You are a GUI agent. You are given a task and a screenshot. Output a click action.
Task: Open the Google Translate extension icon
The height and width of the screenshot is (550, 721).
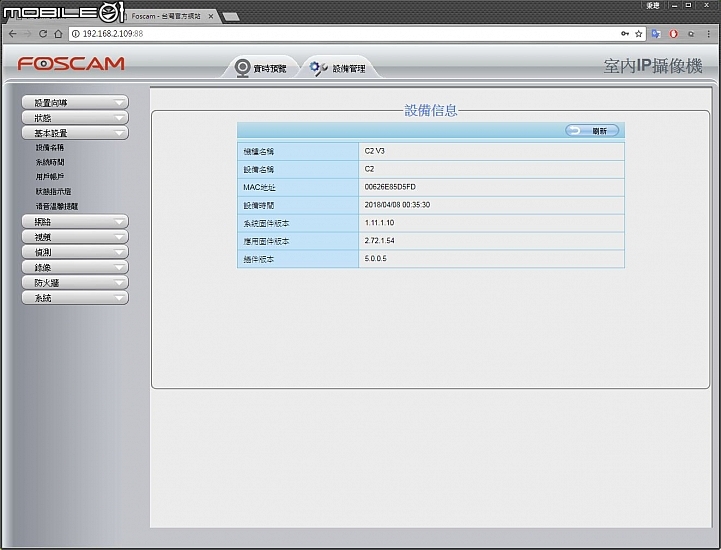pos(656,34)
